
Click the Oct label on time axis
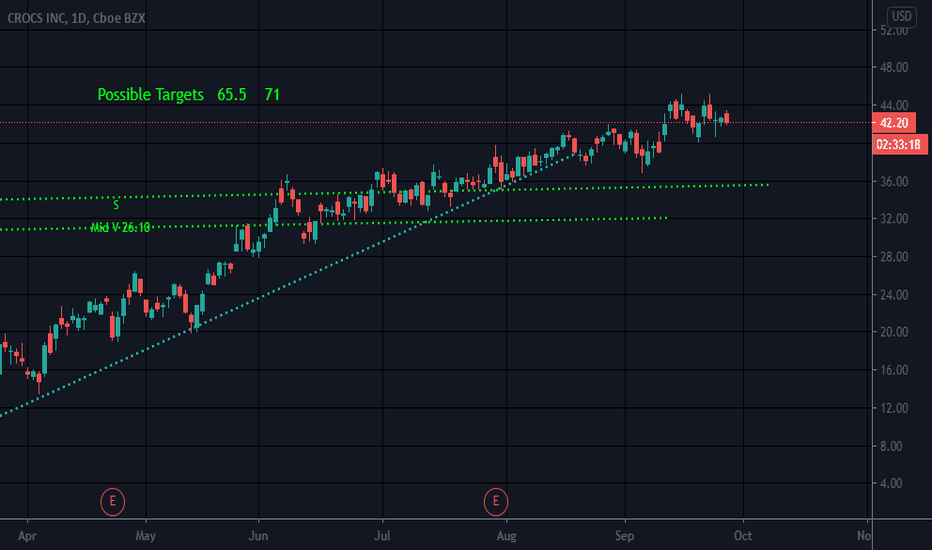pos(743,536)
